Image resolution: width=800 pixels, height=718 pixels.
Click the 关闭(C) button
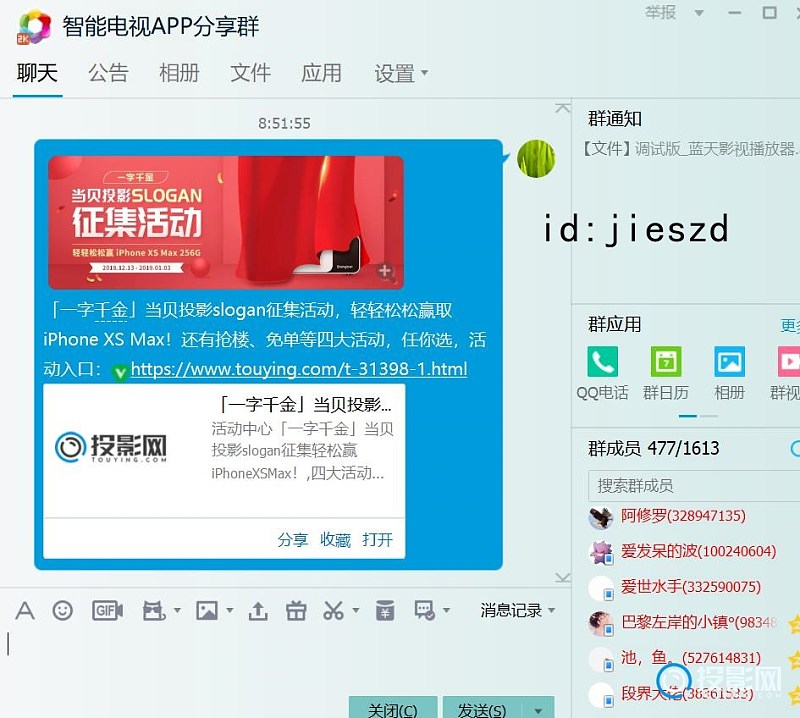pyautogui.click(x=393, y=708)
